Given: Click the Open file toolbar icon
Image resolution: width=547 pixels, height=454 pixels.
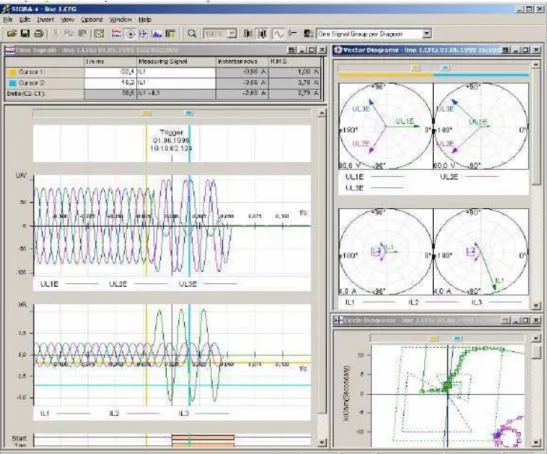Looking at the screenshot, I should (12, 34).
